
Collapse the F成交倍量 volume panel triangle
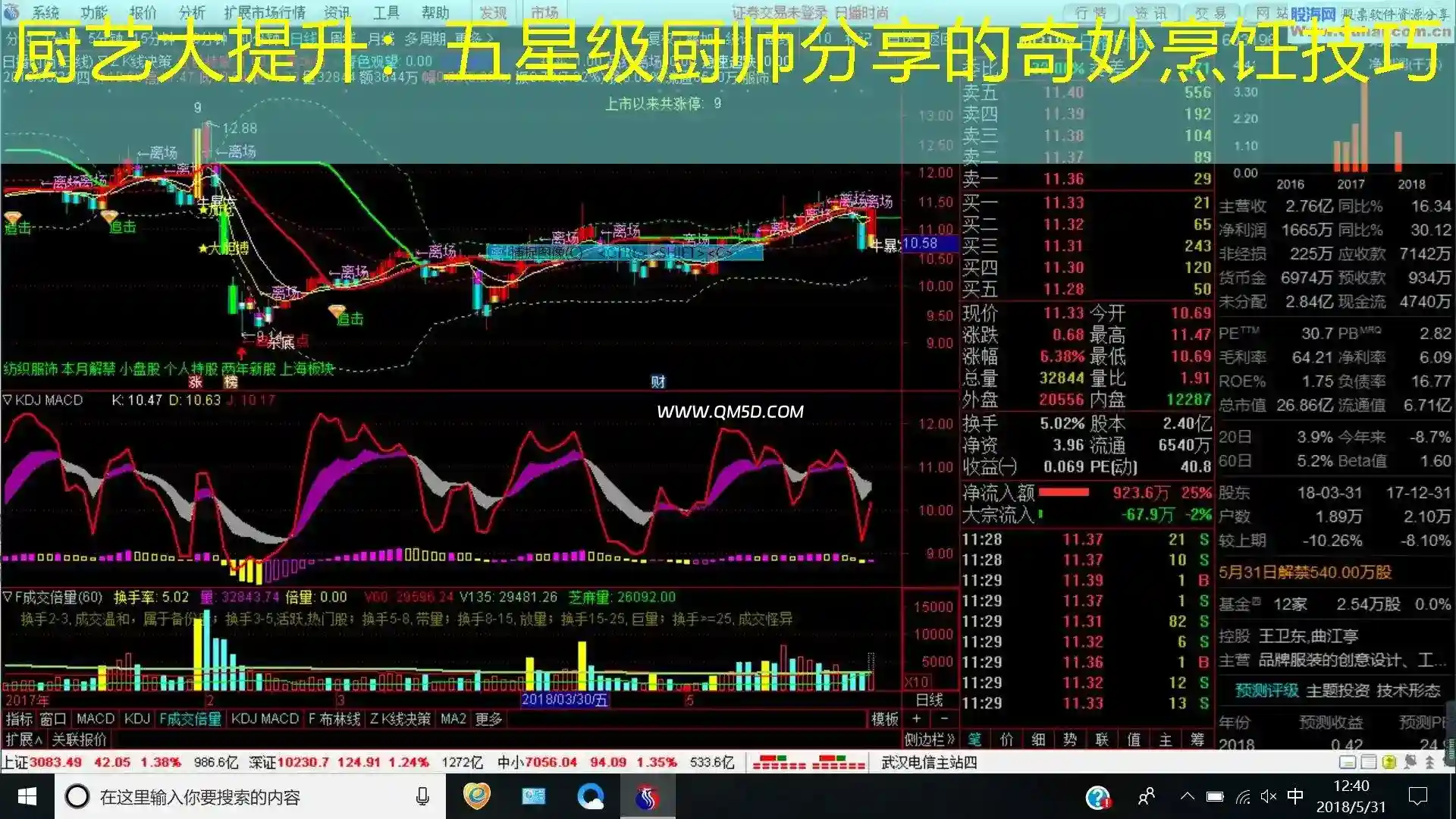tap(8, 597)
